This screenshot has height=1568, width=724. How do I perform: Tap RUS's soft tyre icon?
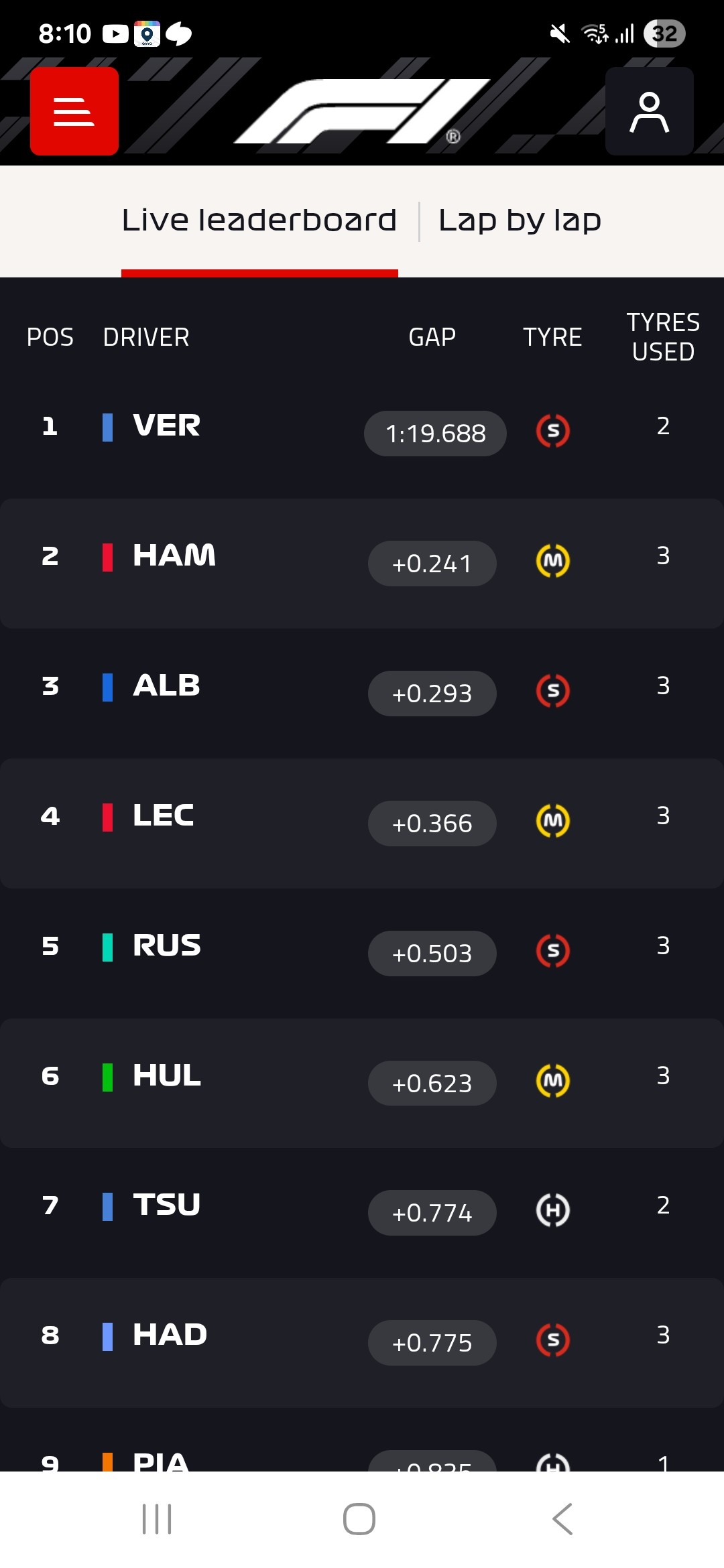pos(553,951)
